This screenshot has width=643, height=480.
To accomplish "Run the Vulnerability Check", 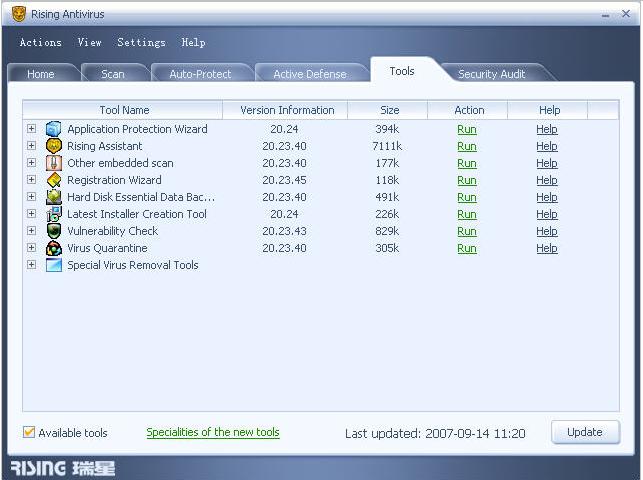I will [467, 231].
